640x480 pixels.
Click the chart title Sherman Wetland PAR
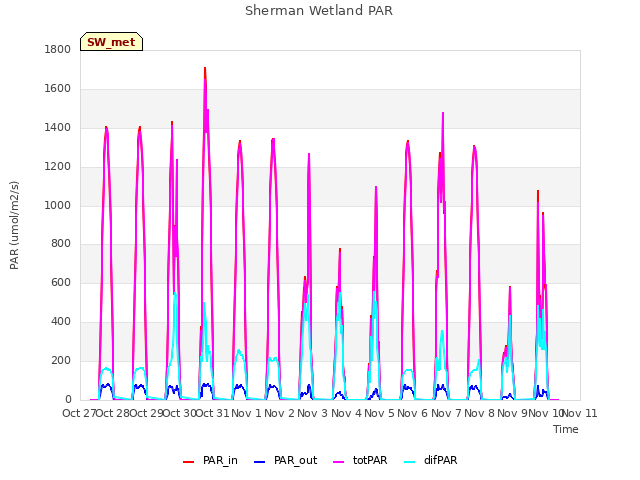(319, 10)
